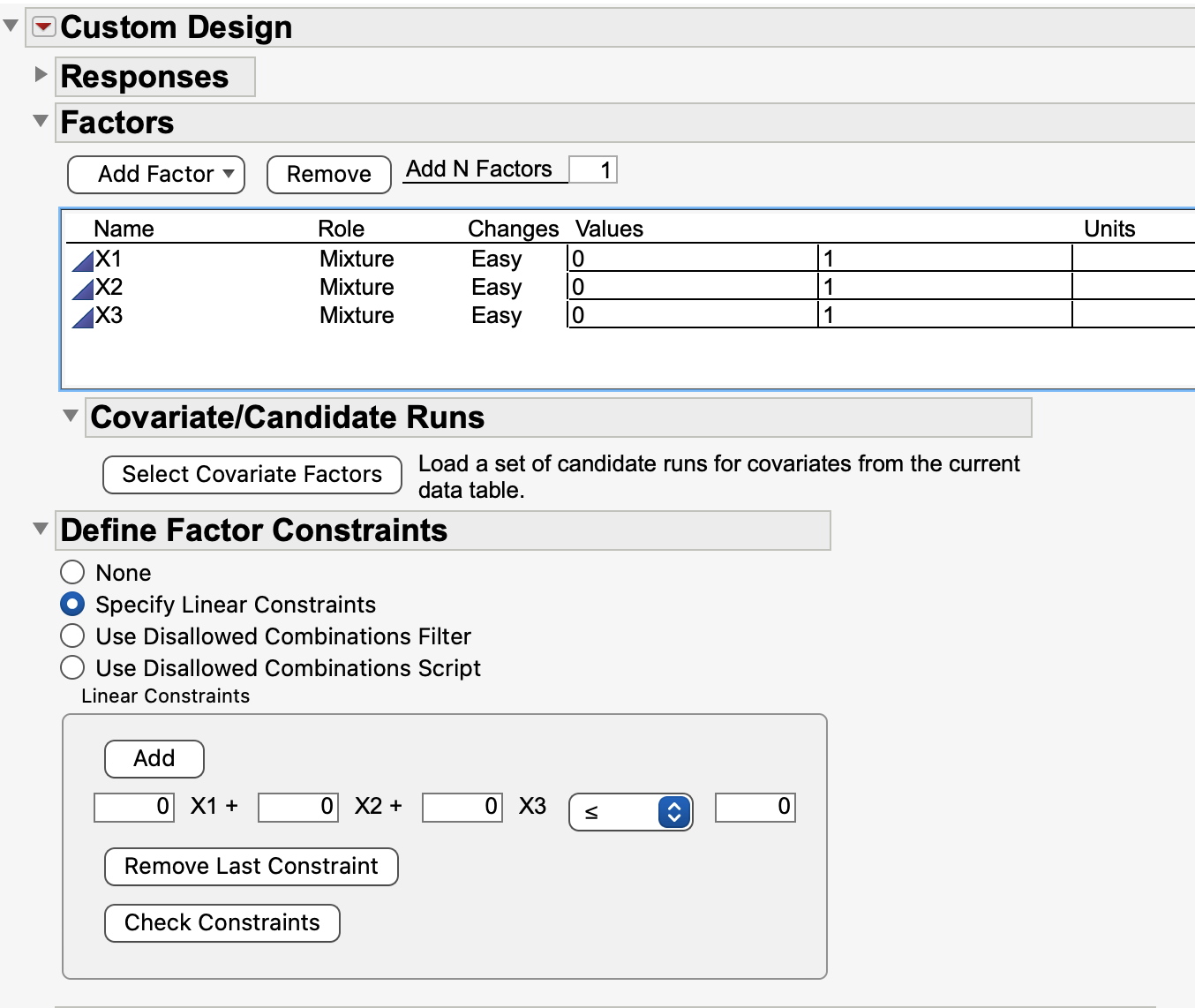Select the None constraint option
Screen dimensions: 1195x1008
pyautogui.click(x=72, y=573)
